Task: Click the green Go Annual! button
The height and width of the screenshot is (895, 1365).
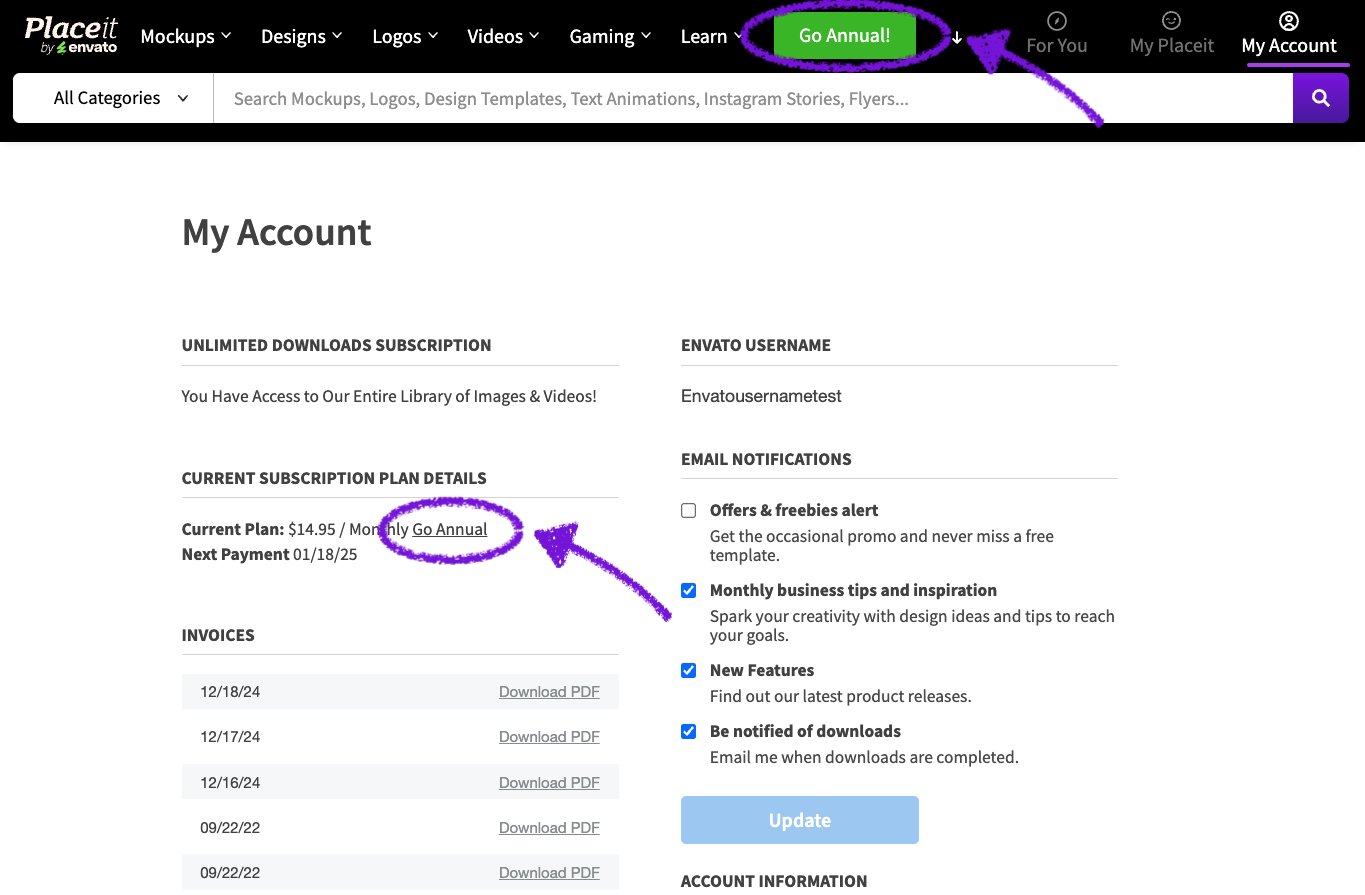Action: [x=844, y=35]
